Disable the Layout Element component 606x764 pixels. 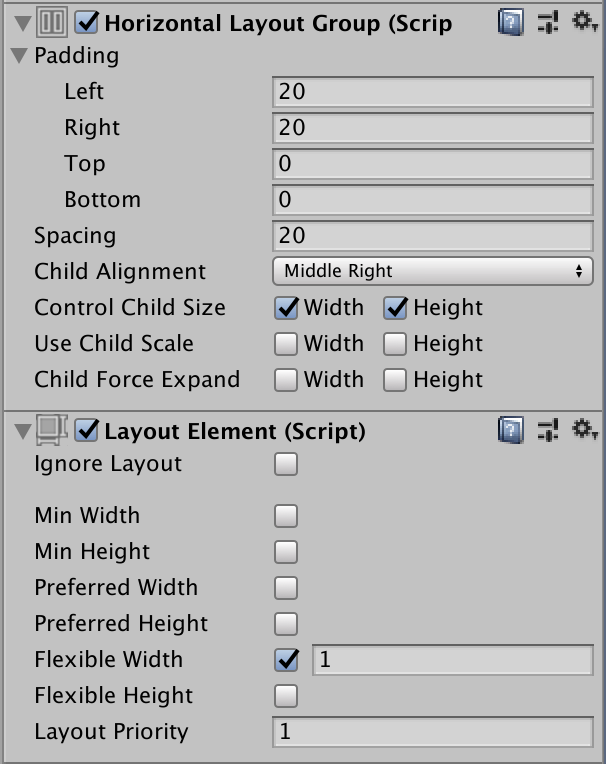tap(87, 430)
